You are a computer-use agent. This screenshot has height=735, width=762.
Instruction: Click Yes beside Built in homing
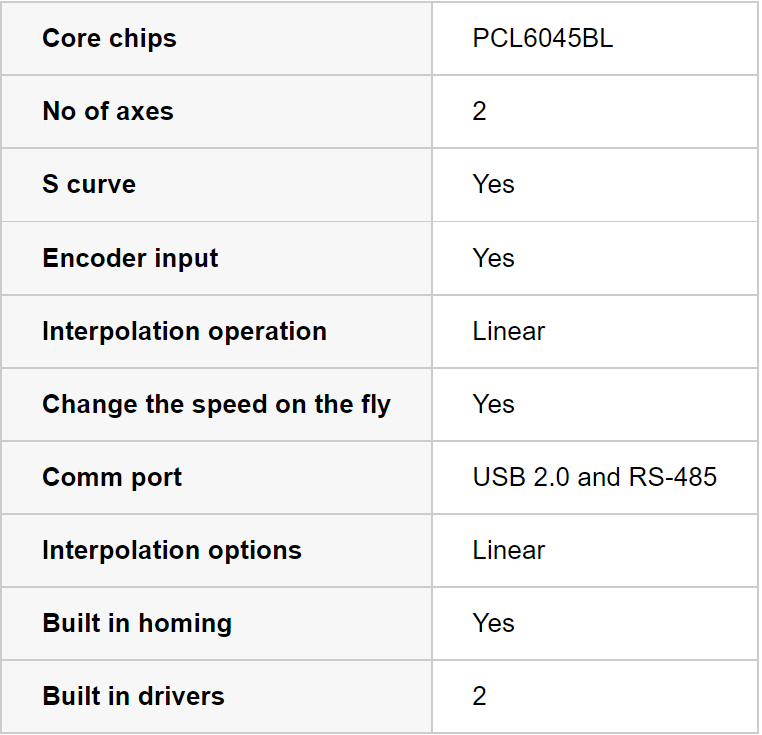494,623
